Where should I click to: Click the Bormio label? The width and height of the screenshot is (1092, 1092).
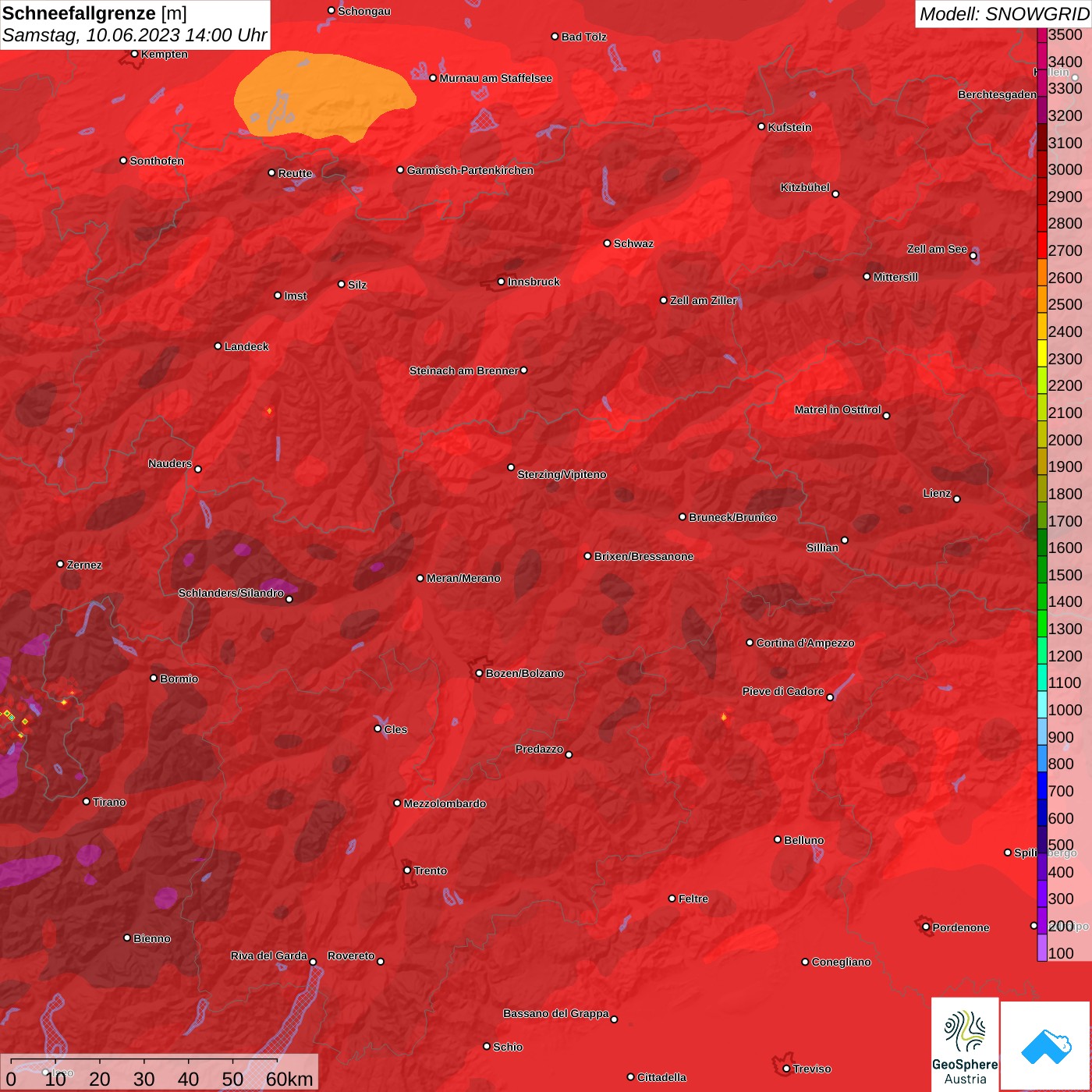click(179, 679)
